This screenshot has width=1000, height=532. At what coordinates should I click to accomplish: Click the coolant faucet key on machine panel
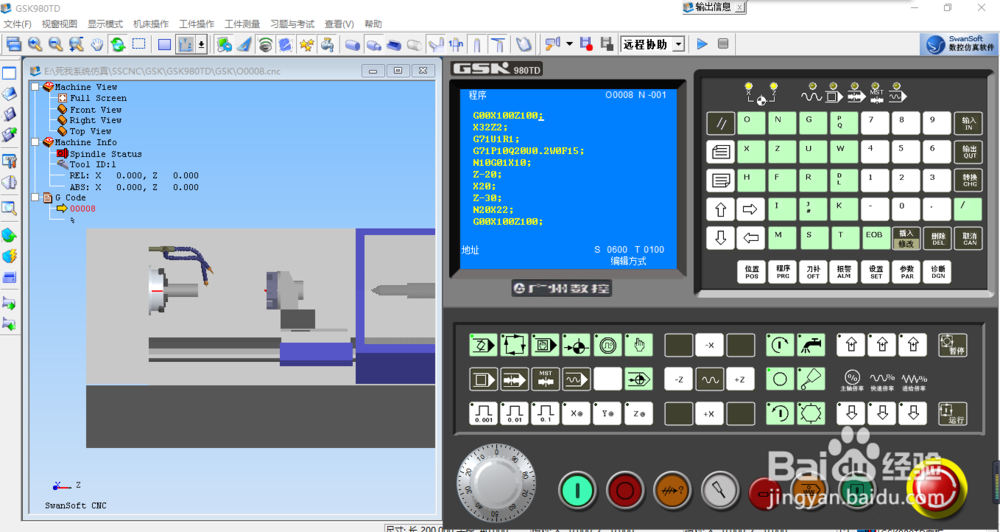coord(811,345)
